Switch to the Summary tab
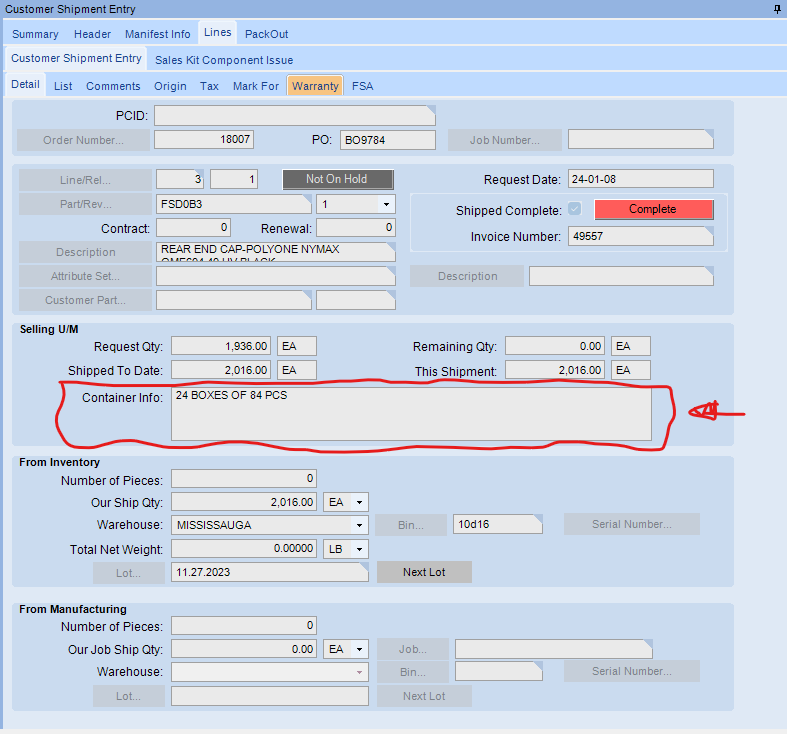The image size is (787, 734). (x=35, y=34)
